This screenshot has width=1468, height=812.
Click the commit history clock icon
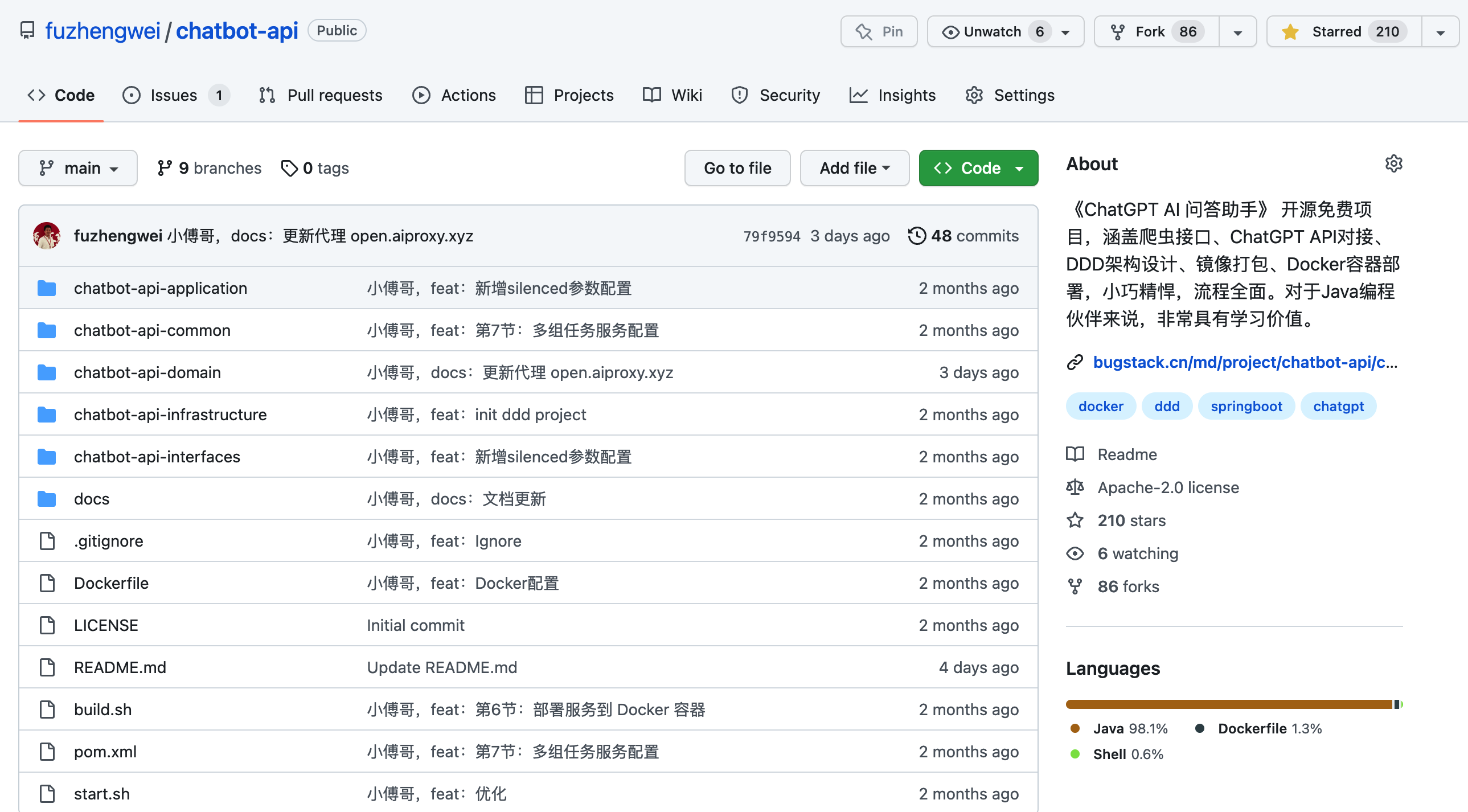(x=916, y=236)
